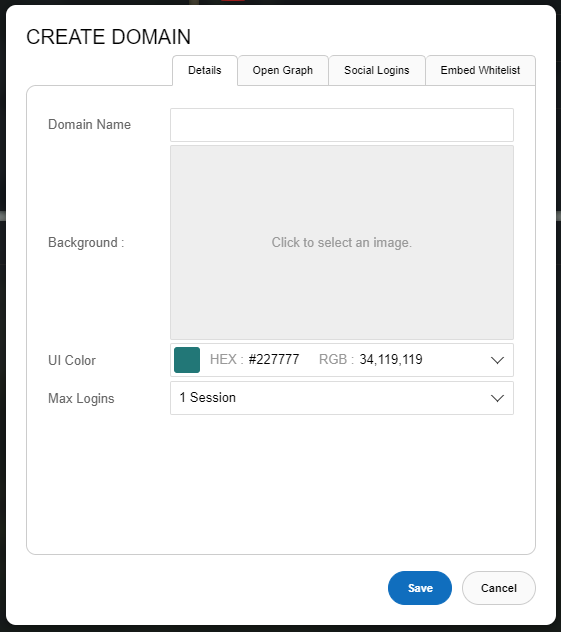Click the CREATE DOMAIN dialog heading
The height and width of the screenshot is (632, 561).
point(108,37)
